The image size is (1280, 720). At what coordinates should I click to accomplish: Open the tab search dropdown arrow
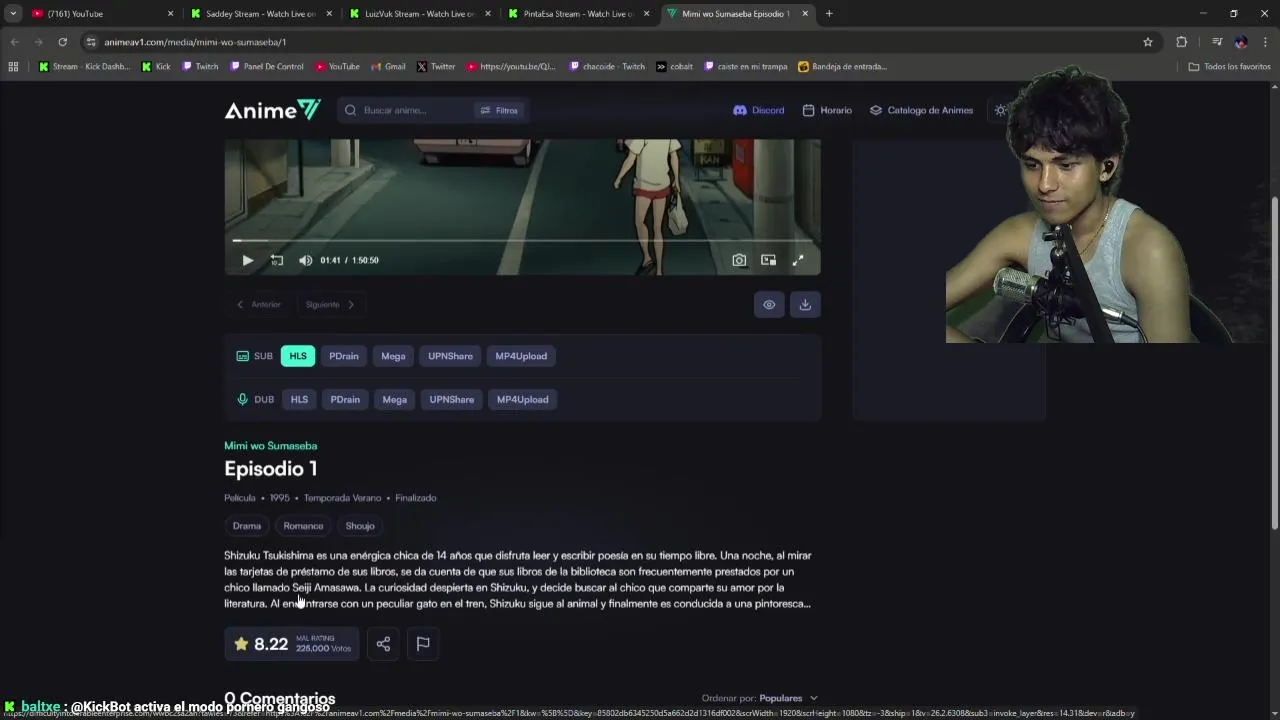point(12,14)
